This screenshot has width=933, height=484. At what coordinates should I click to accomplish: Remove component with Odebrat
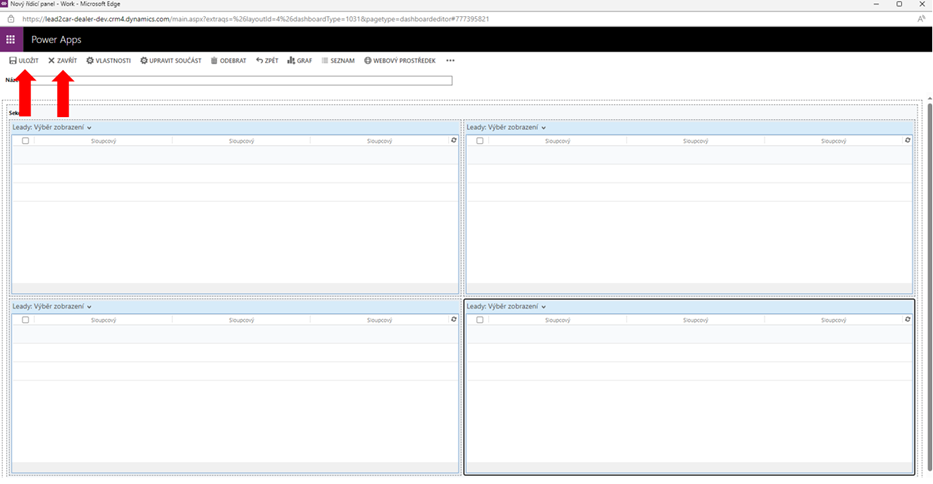click(228, 61)
